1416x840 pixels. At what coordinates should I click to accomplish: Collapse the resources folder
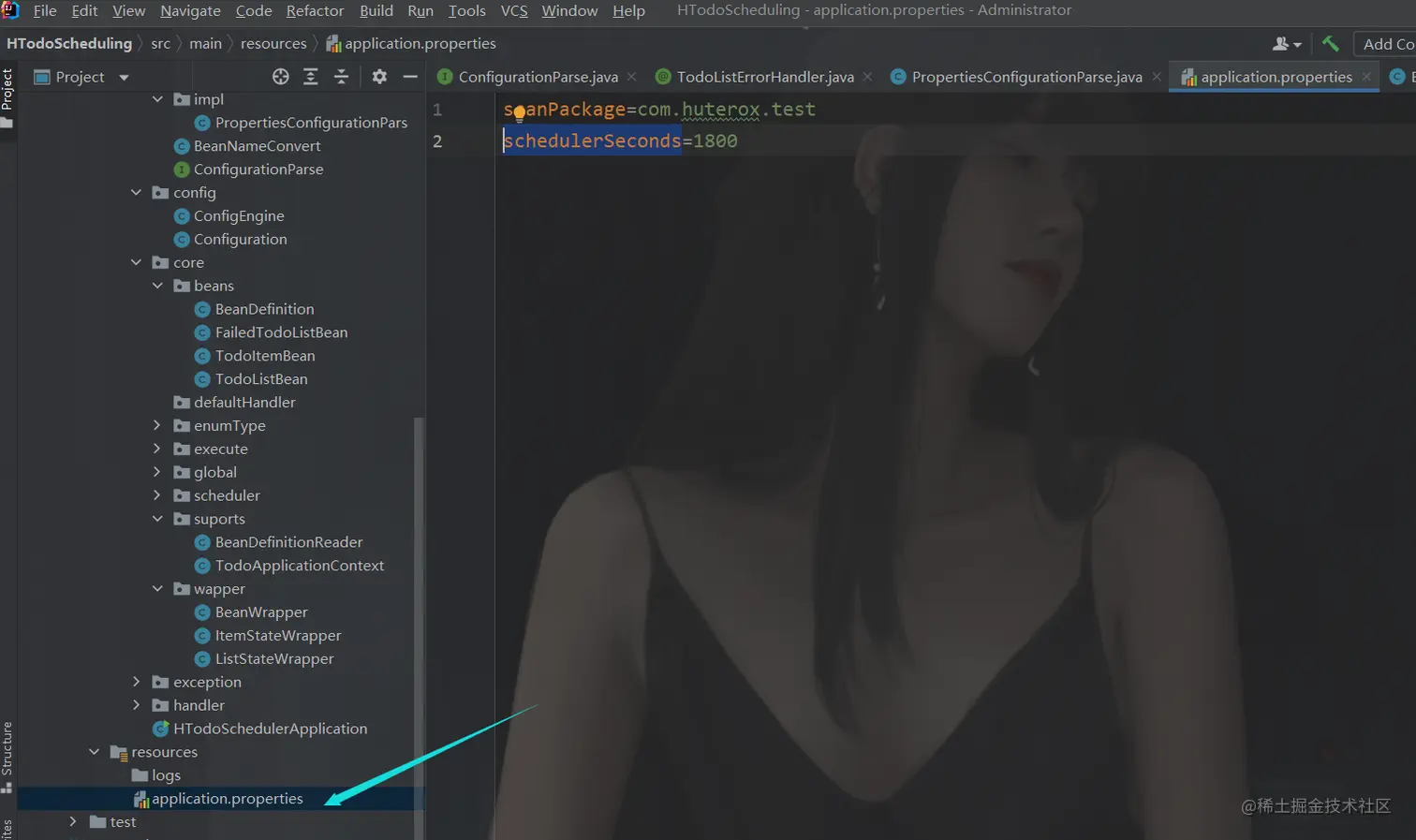[x=95, y=752]
